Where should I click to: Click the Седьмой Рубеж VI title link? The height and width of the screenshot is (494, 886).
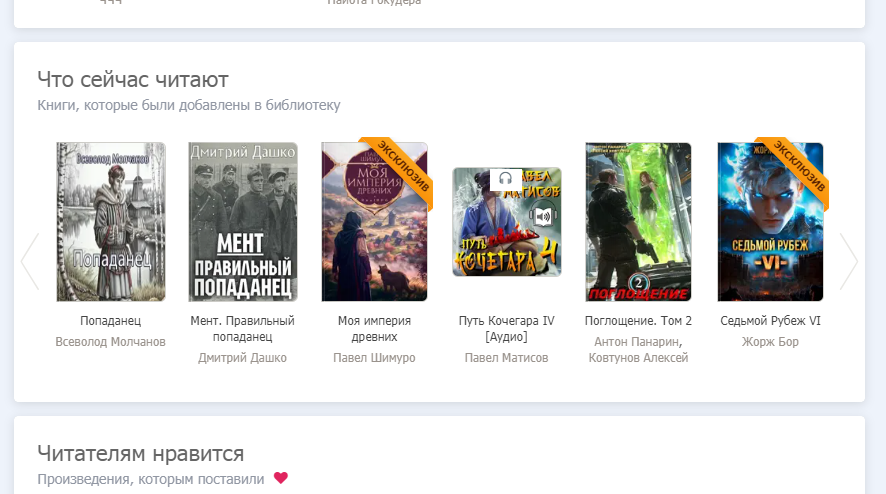point(770,320)
